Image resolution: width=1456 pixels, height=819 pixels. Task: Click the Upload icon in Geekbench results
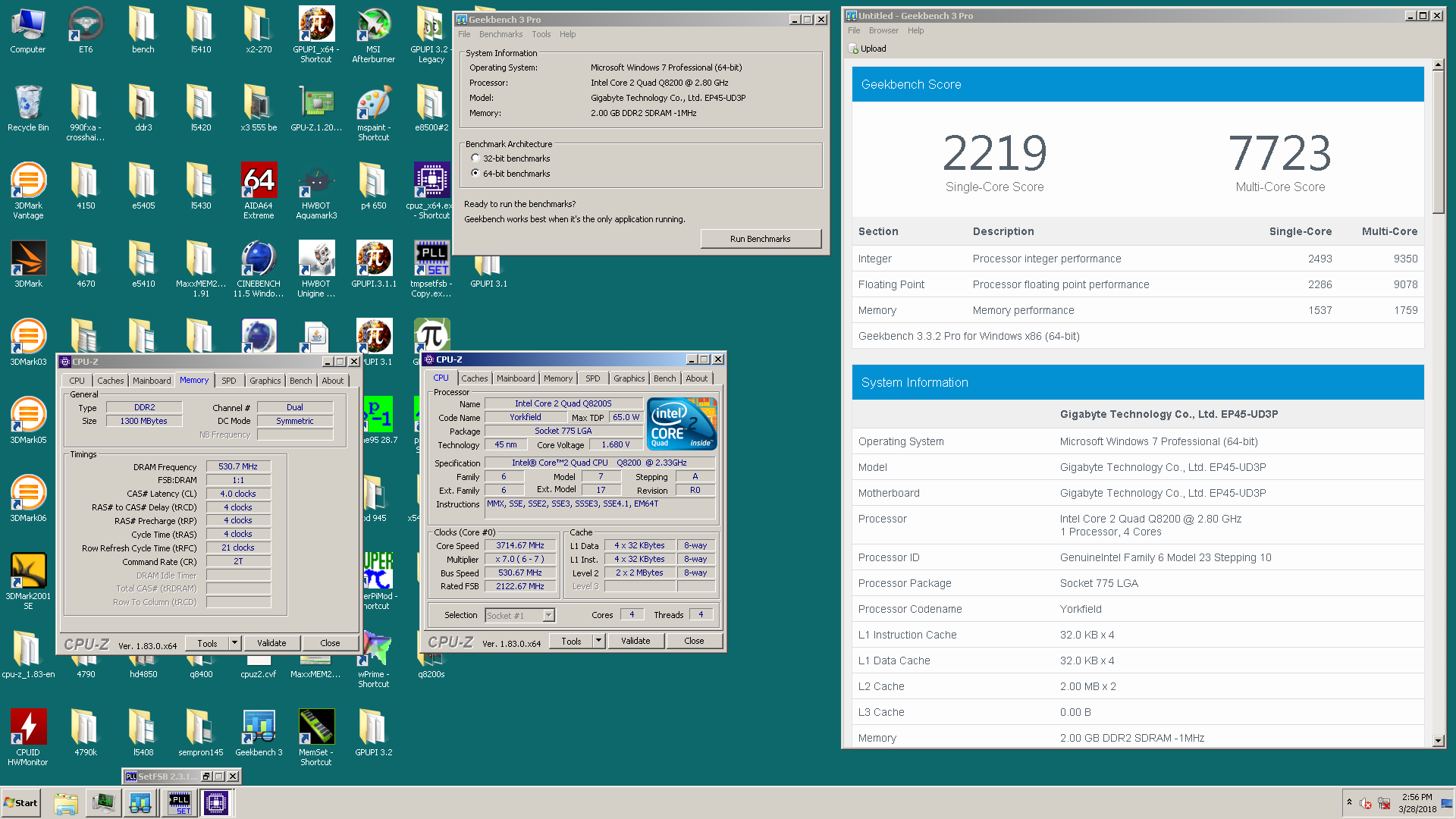(853, 49)
